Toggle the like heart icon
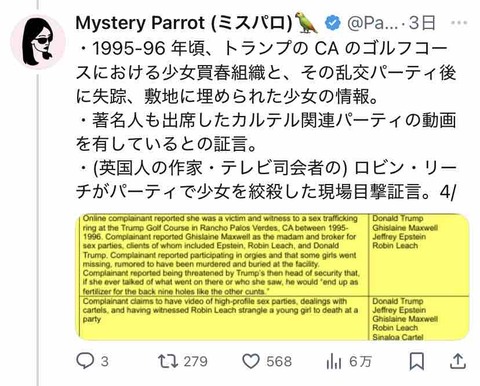 251,361
